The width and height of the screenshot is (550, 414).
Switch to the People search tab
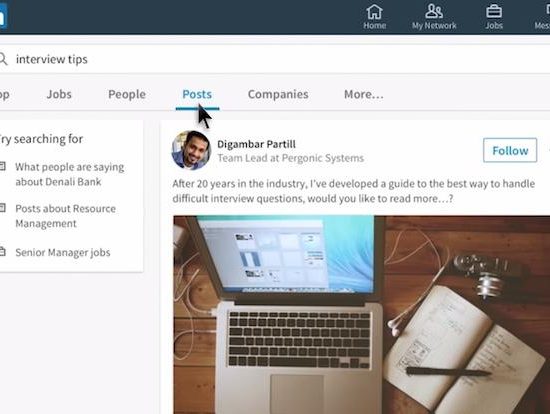point(127,94)
